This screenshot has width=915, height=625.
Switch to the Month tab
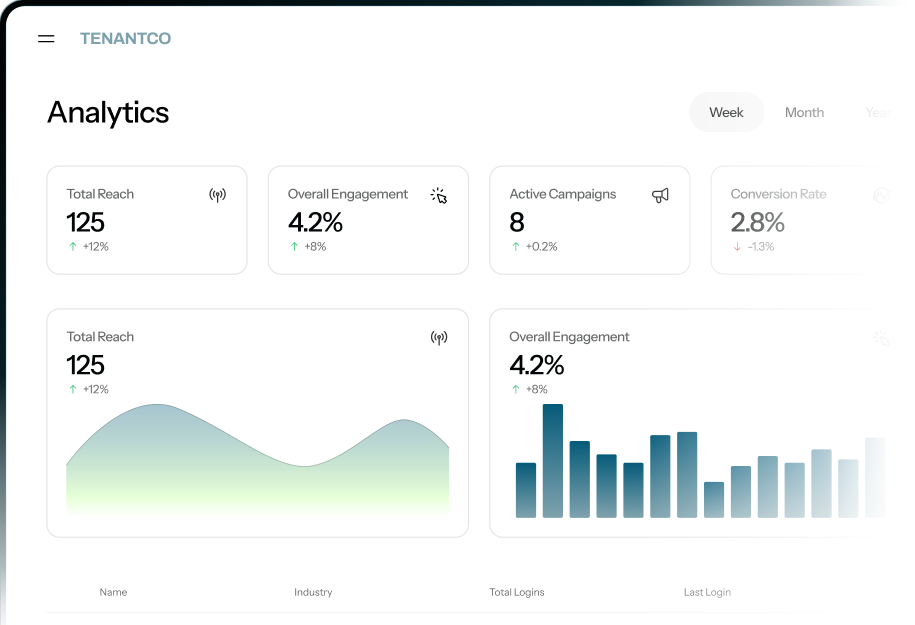[x=804, y=112]
